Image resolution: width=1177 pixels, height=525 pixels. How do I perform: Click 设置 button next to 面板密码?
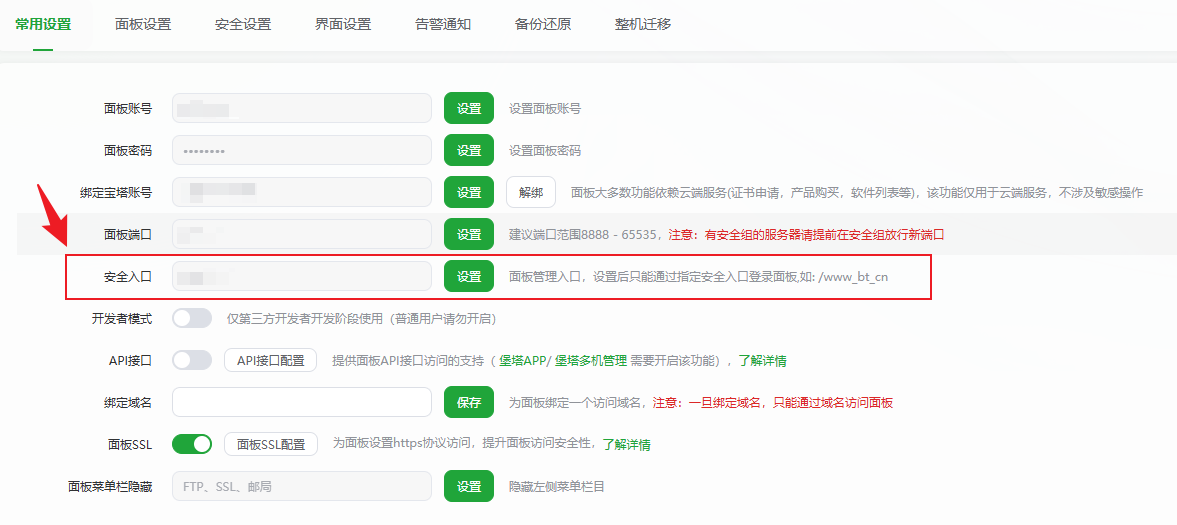pyautogui.click(x=469, y=150)
